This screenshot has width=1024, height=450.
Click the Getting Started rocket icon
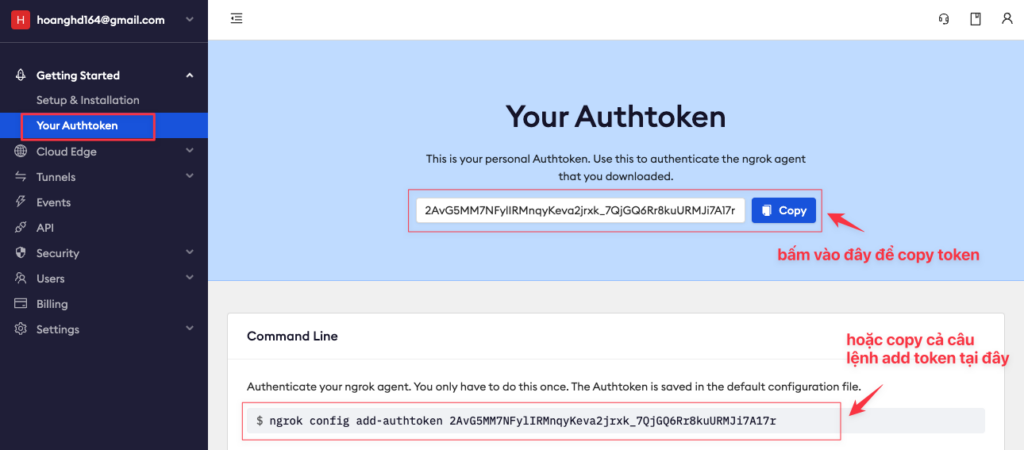coord(20,75)
